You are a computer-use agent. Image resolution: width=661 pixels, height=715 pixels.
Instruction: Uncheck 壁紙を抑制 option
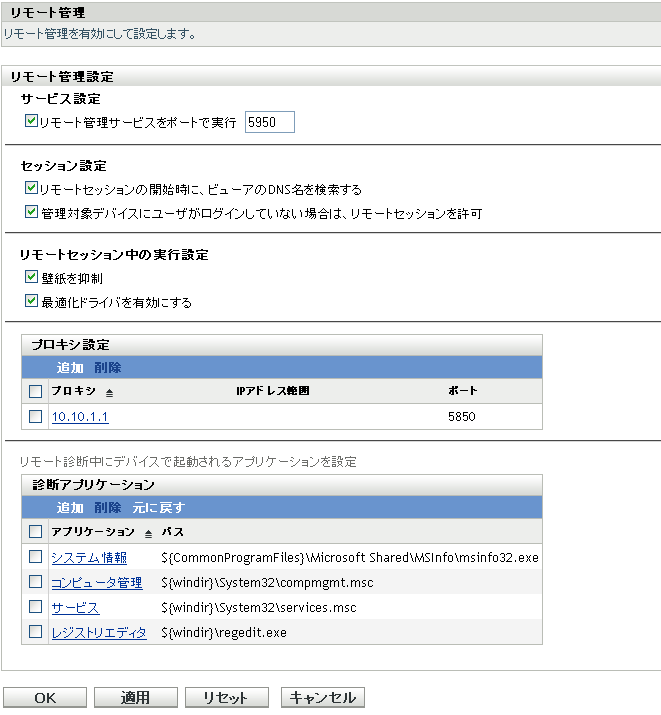click(31, 277)
